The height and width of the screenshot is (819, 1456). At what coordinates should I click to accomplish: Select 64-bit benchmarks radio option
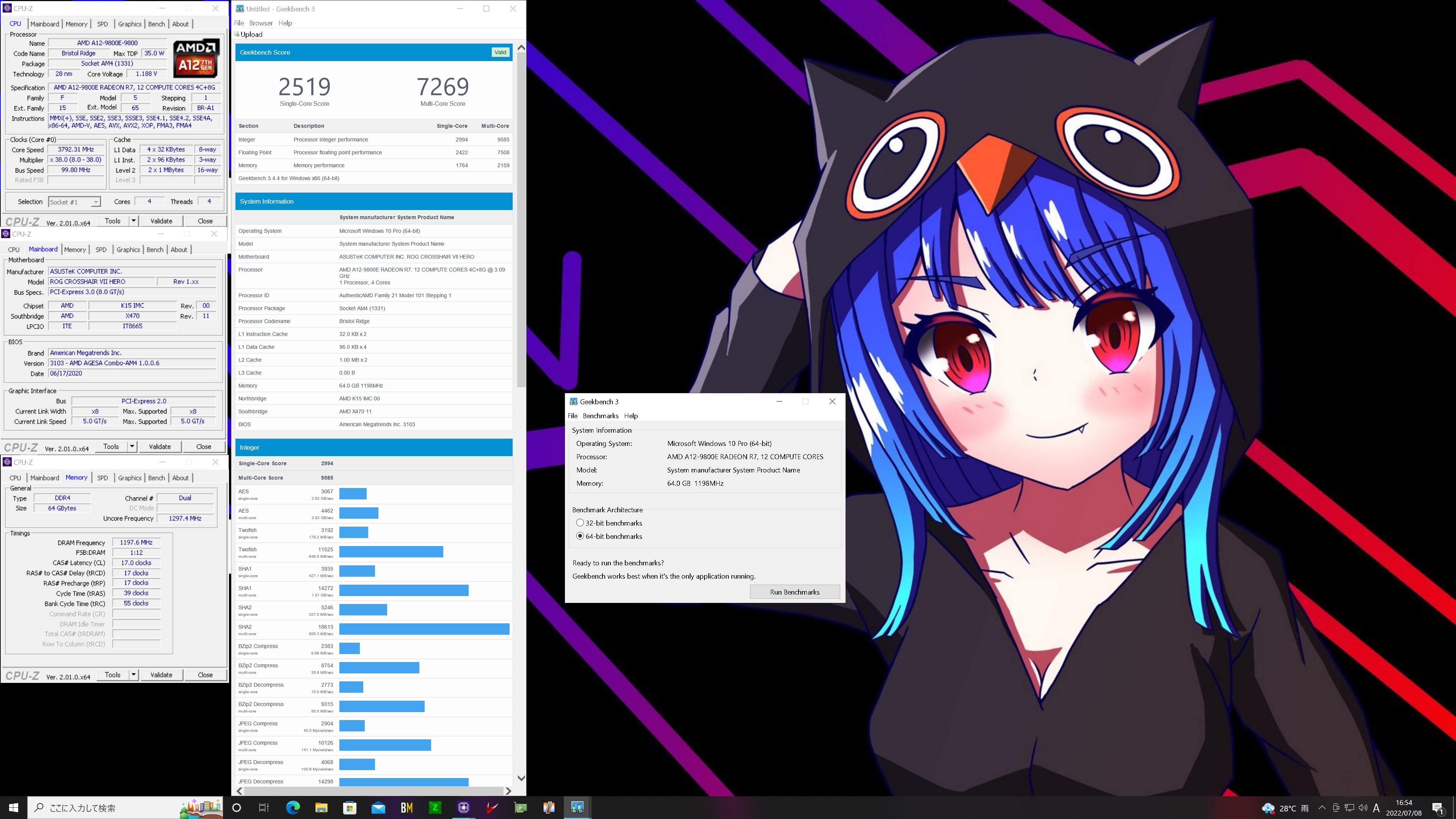(x=580, y=536)
